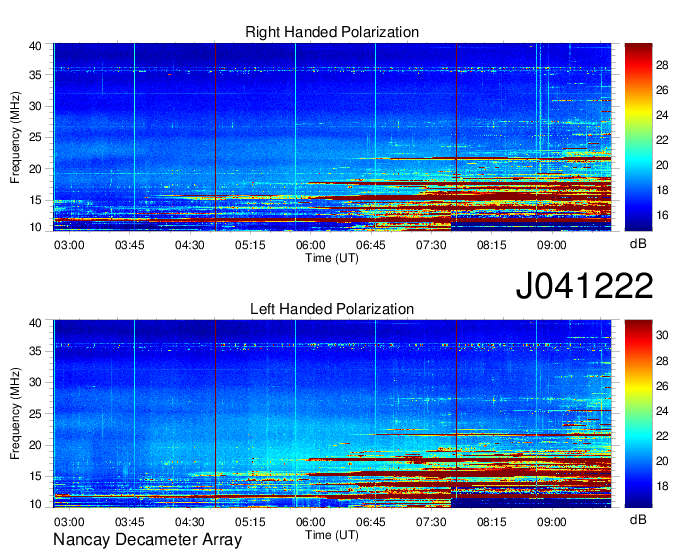Click "Frequency (MHz)" axis label of Right Handed plot

(x=15, y=137)
